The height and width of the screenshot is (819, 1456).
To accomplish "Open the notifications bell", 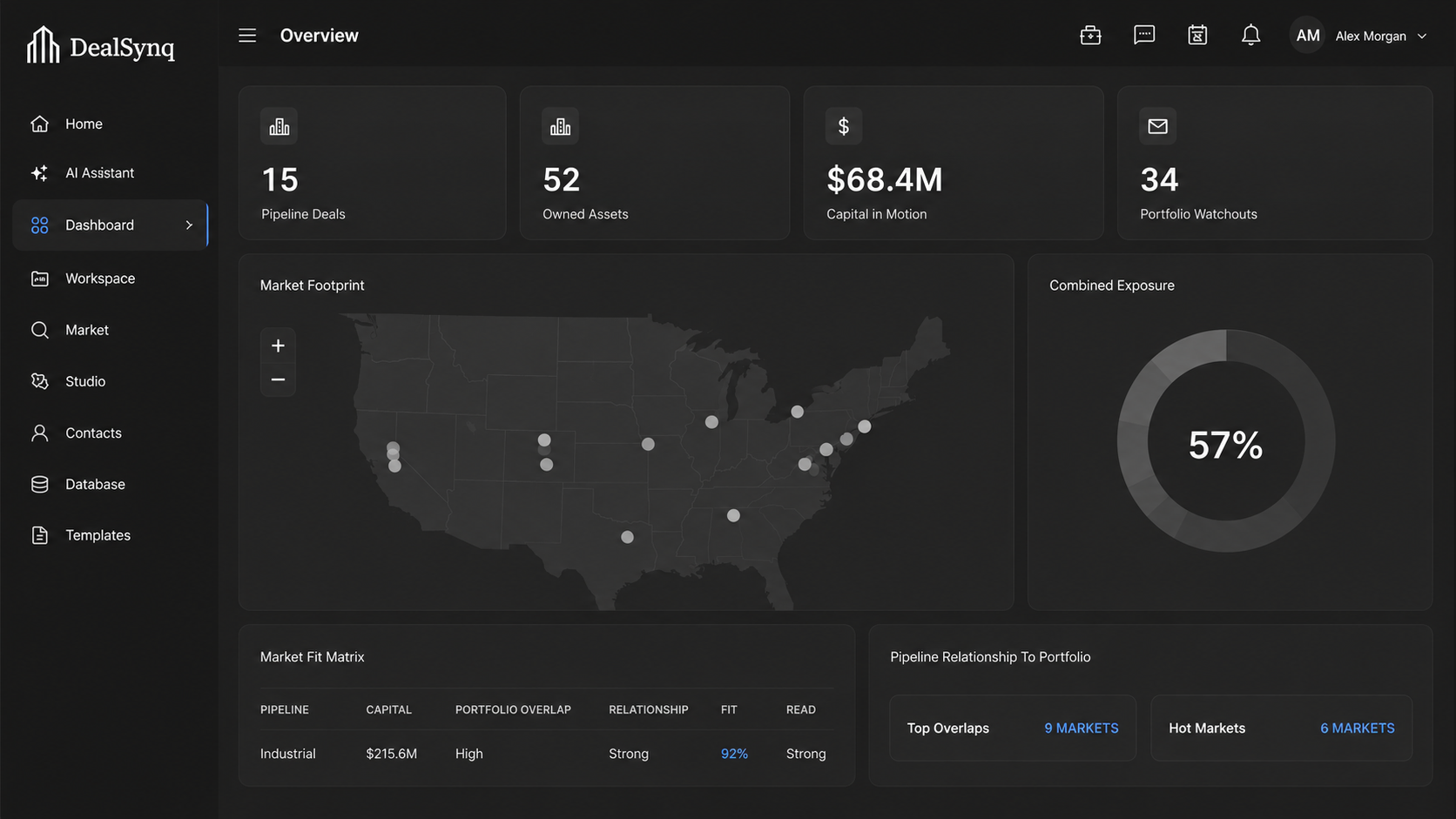I will (x=1250, y=36).
